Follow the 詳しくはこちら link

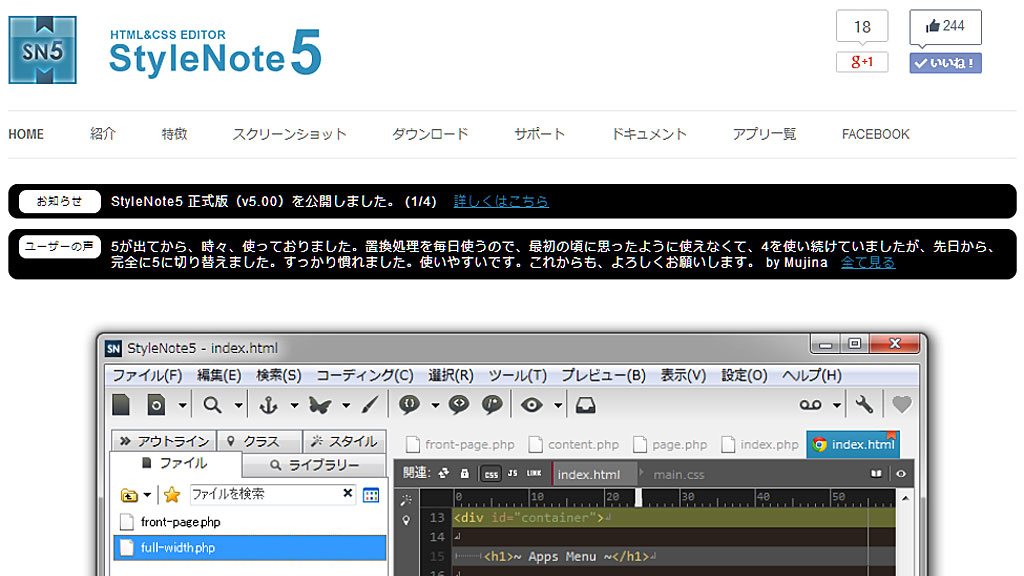tap(501, 201)
